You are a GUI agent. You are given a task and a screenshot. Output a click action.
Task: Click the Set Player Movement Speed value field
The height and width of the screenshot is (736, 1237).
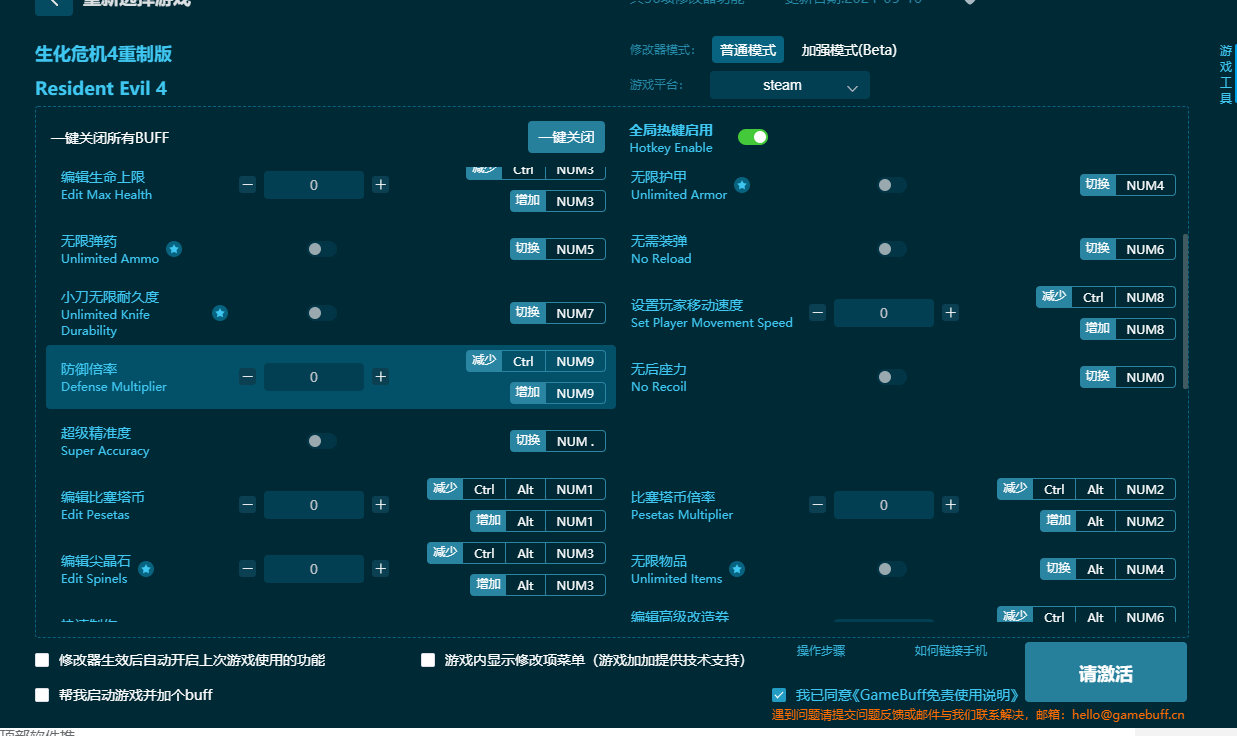(x=884, y=313)
